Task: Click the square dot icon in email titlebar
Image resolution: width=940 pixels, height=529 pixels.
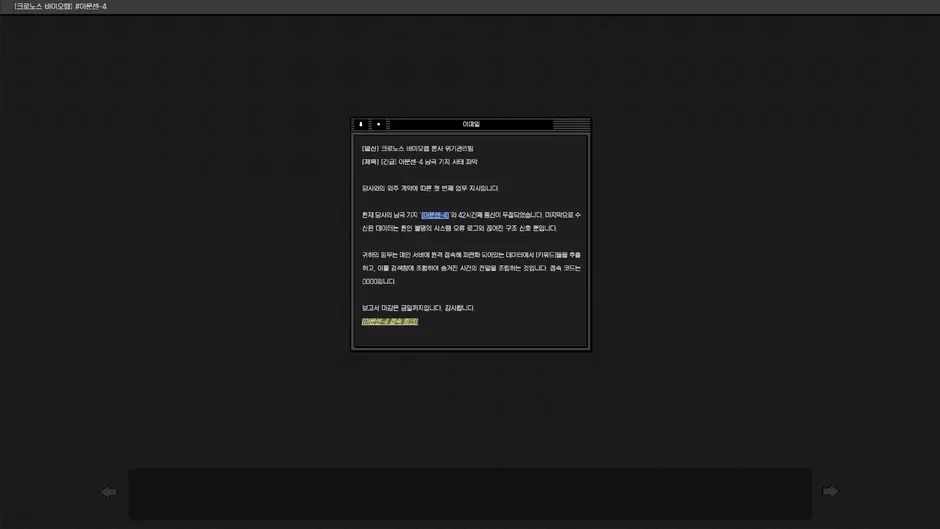Action: (378, 124)
